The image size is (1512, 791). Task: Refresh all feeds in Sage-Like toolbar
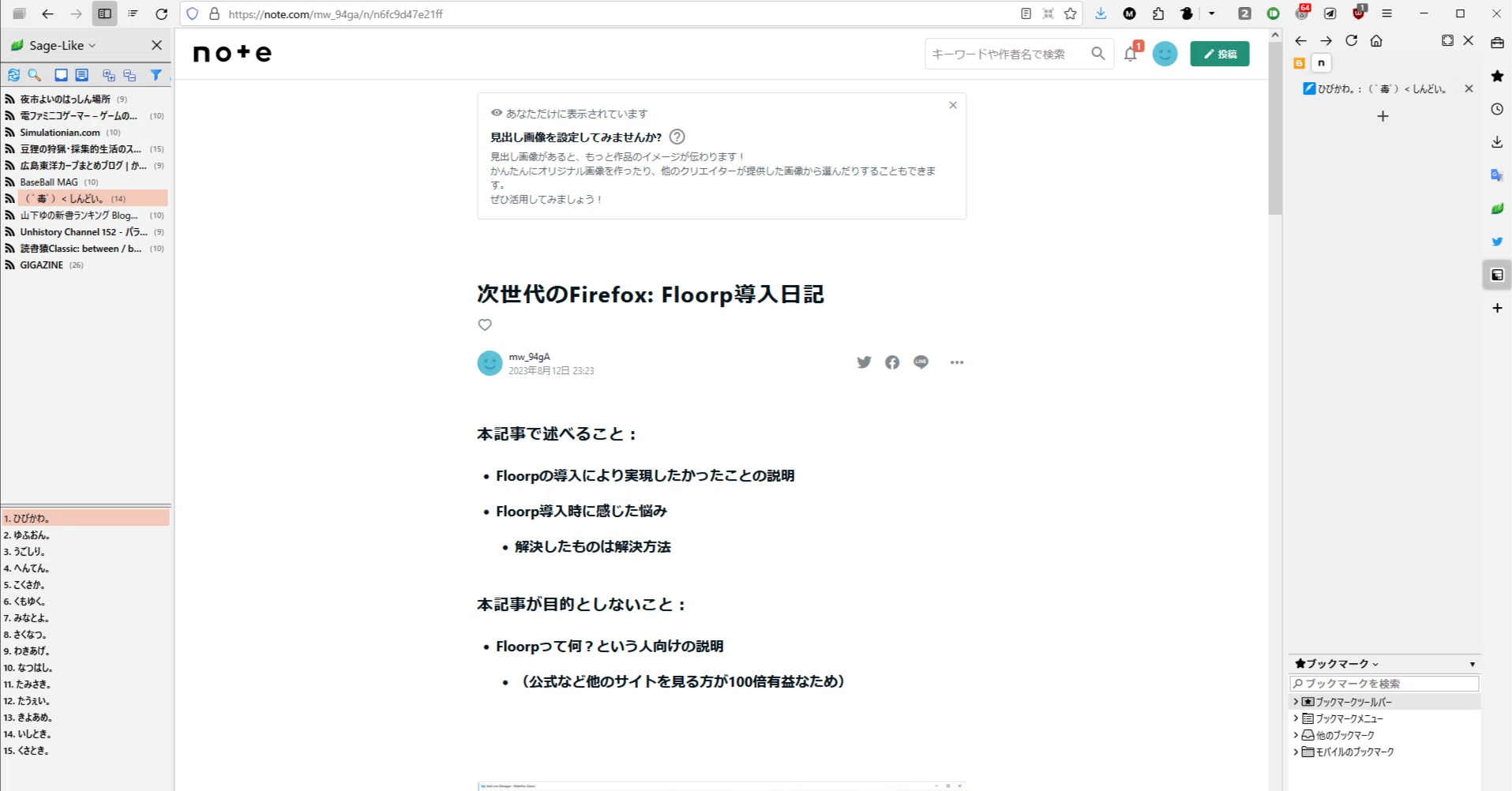coord(13,75)
